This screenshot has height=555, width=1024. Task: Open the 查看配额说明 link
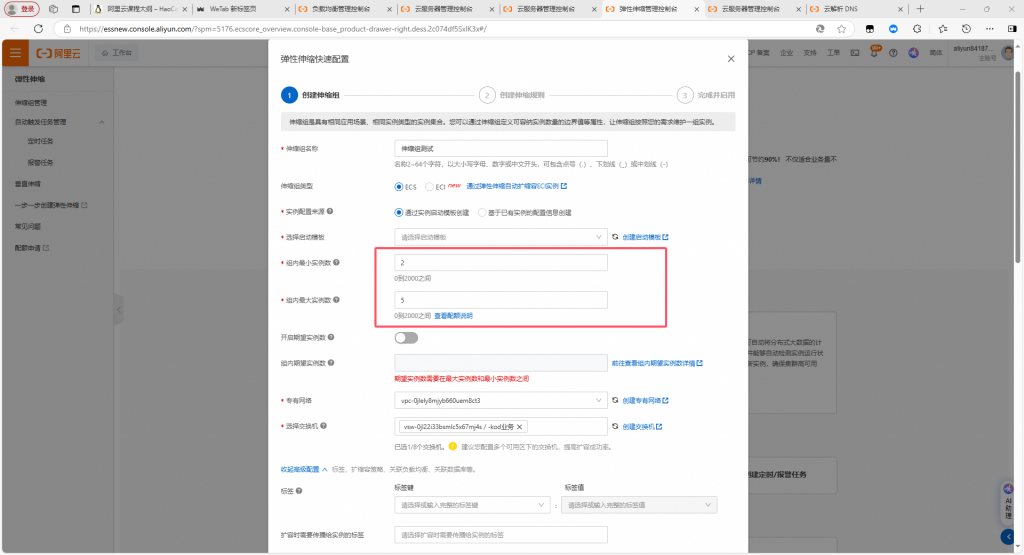click(453, 315)
